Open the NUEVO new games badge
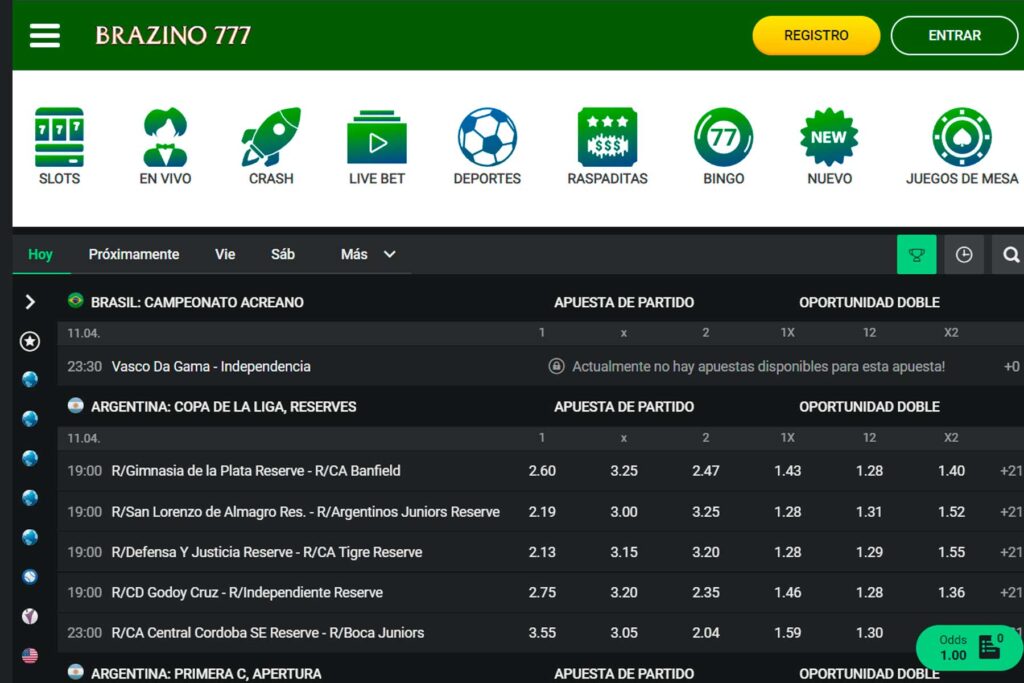Image resolution: width=1024 pixels, height=683 pixels. 829,146
